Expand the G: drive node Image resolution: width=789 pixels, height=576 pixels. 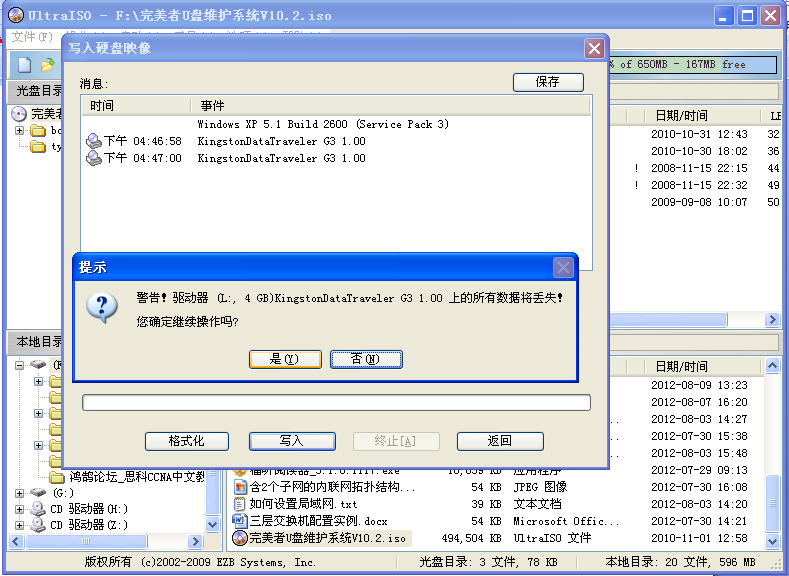coord(19,493)
